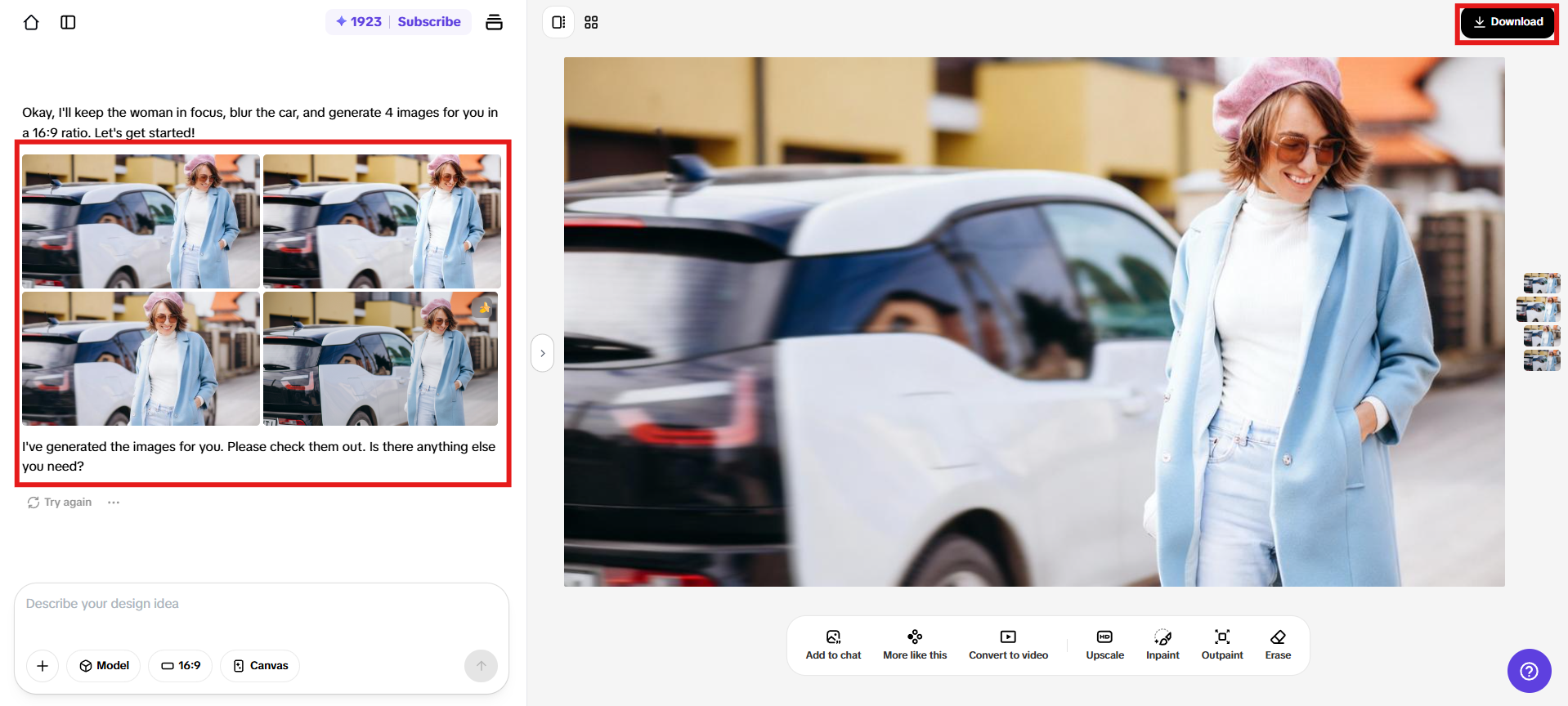Select Convert to video tool
Screen dimensions: 1568x706
[1008, 645]
